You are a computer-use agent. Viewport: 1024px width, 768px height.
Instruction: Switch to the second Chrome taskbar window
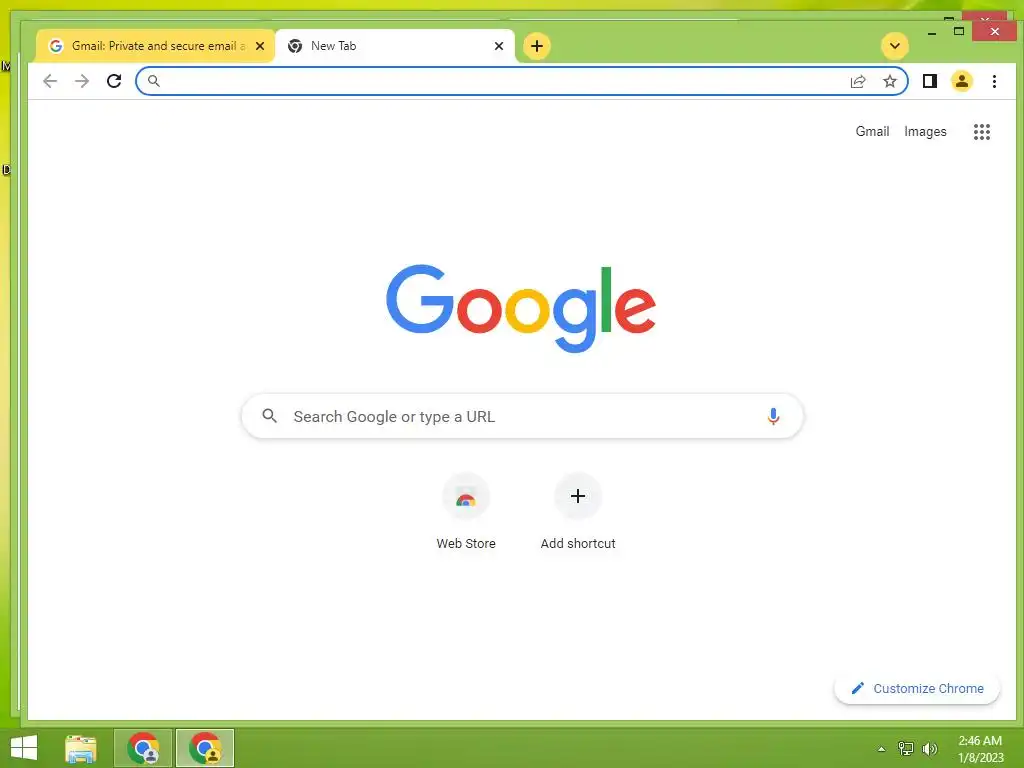pyautogui.click(x=205, y=748)
